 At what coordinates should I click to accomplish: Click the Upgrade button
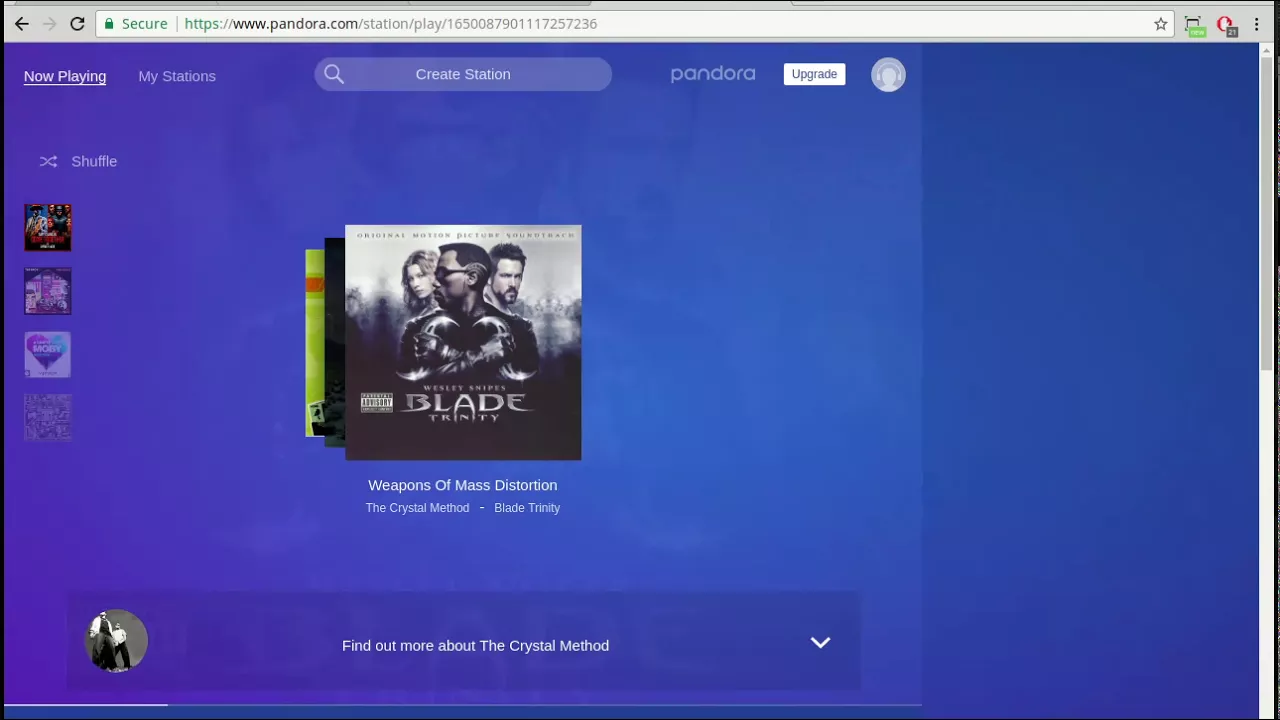pyautogui.click(x=814, y=74)
